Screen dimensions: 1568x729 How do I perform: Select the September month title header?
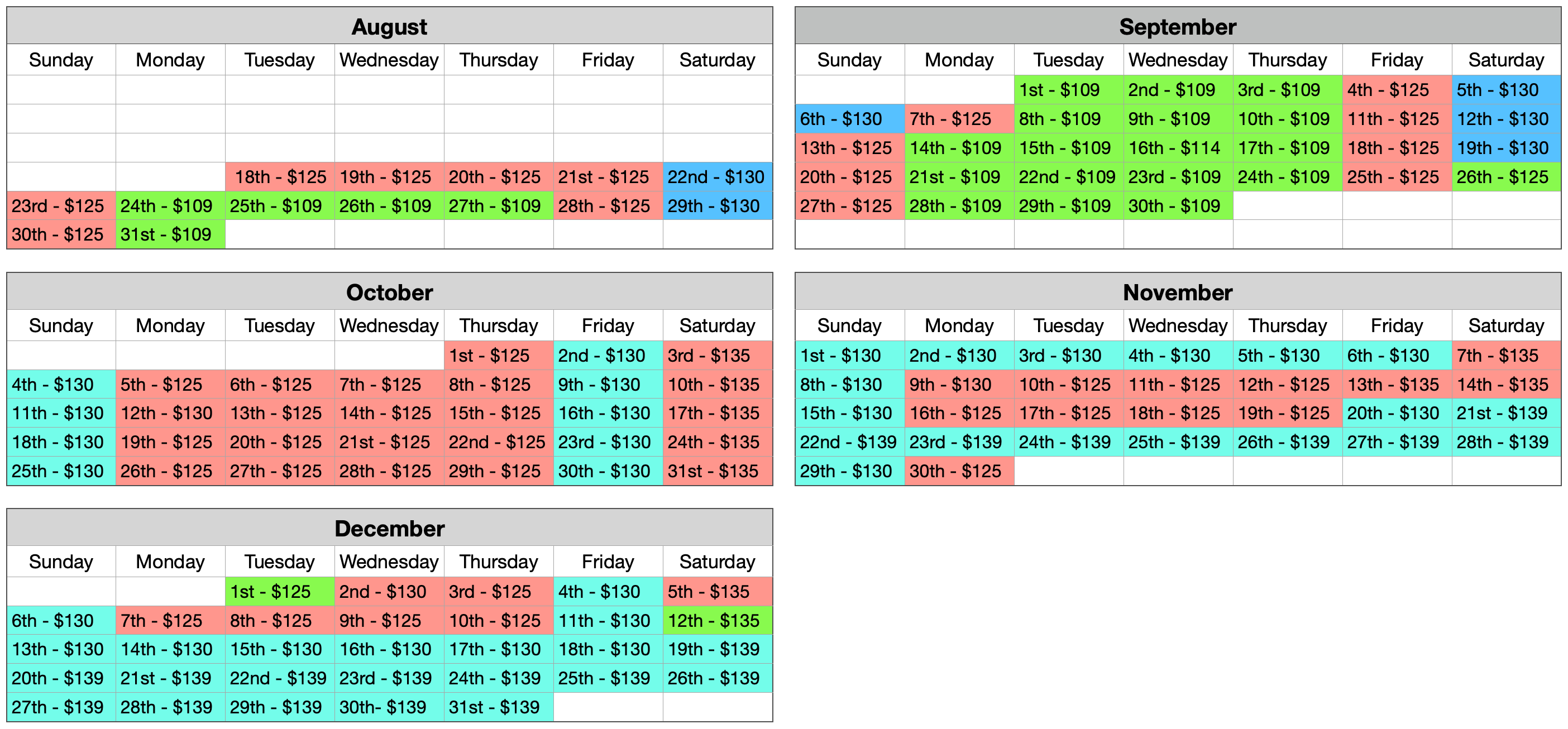(x=1177, y=27)
